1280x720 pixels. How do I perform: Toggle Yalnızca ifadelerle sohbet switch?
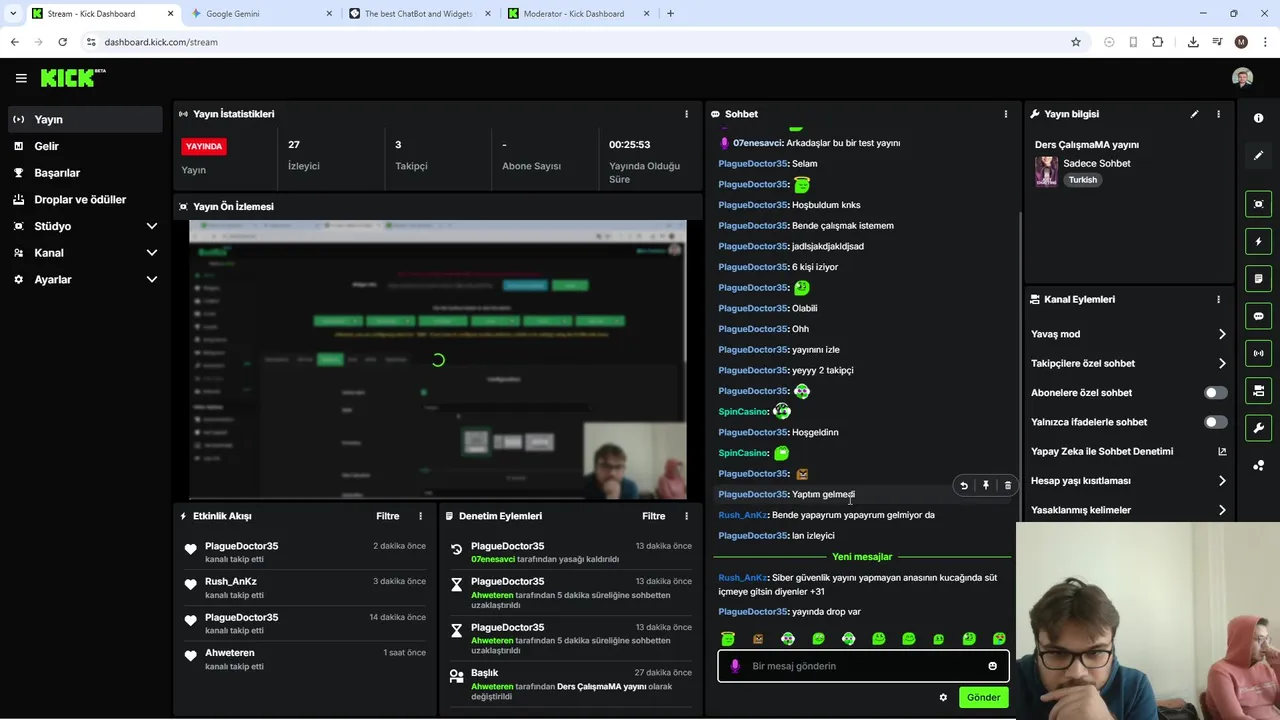coord(1215,422)
